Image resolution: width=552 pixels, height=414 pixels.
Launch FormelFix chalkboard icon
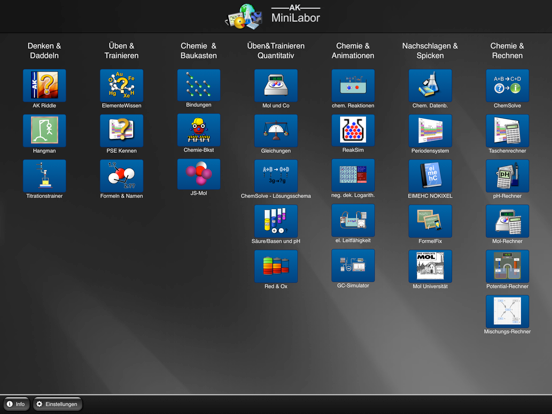click(x=430, y=221)
